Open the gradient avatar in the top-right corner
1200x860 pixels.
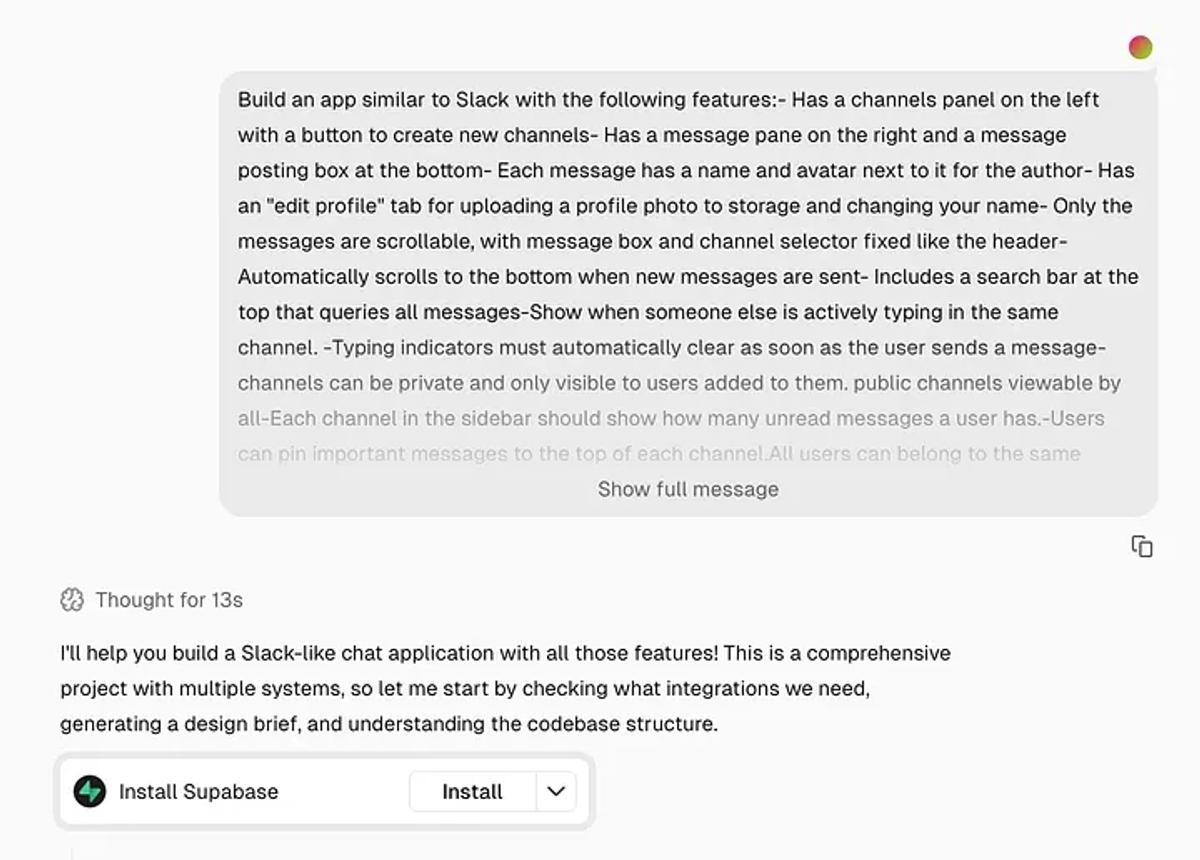click(1139, 46)
